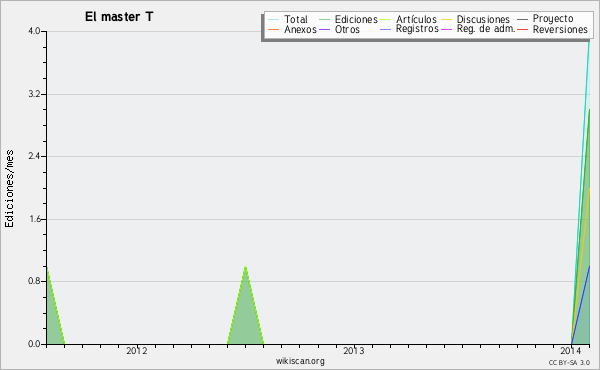
Task: Click the 2014 x-axis label
Action: [571, 350]
